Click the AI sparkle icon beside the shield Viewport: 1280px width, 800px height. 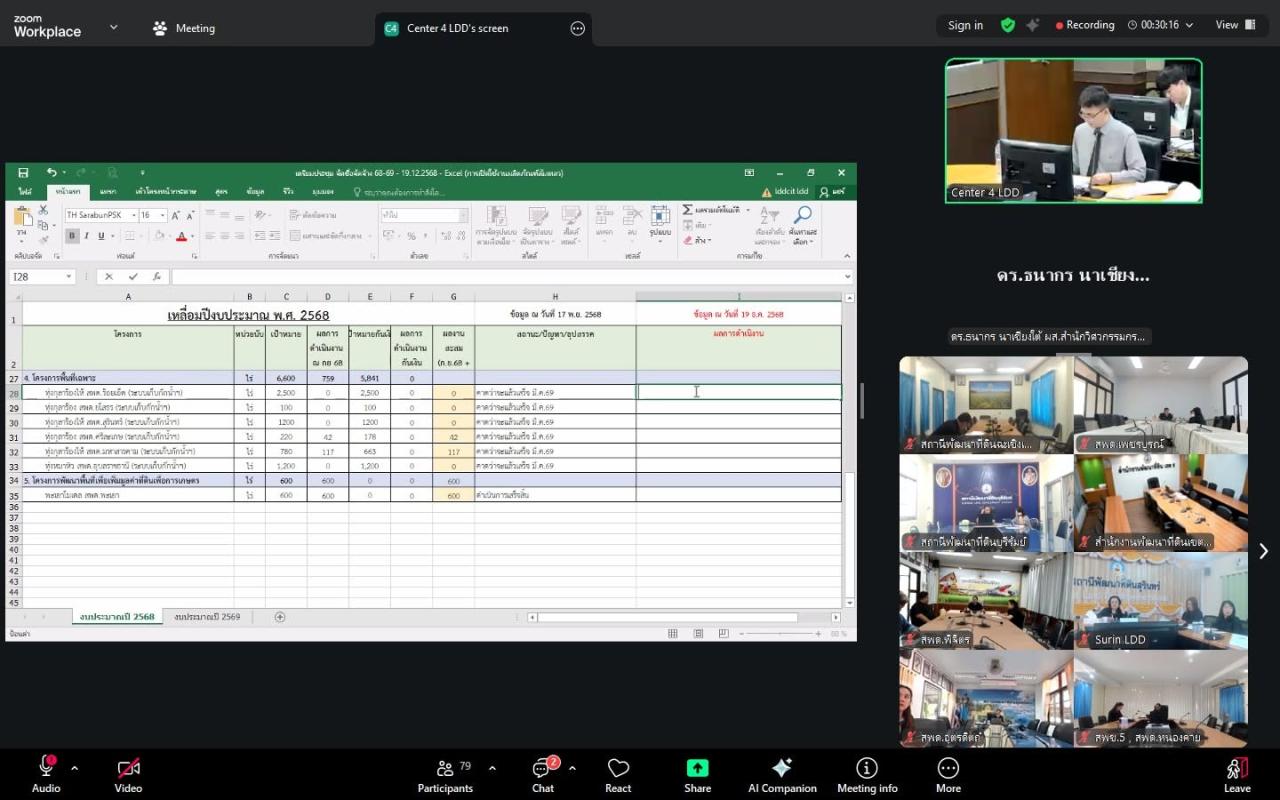pyautogui.click(x=1033, y=25)
